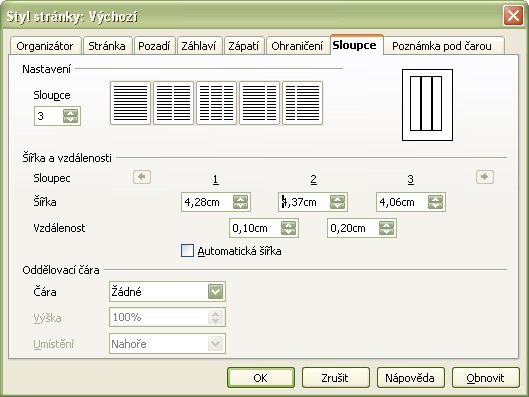Open help with Nápověda button
The height and width of the screenshot is (397, 529).
pyautogui.click(x=410, y=378)
